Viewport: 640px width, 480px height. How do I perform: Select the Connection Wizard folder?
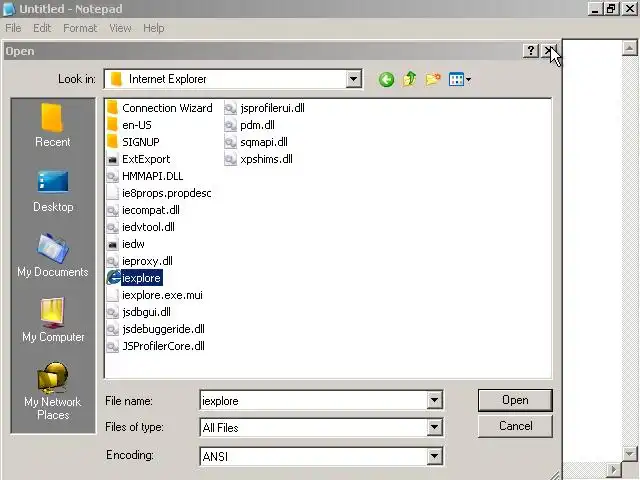coord(160,108)
